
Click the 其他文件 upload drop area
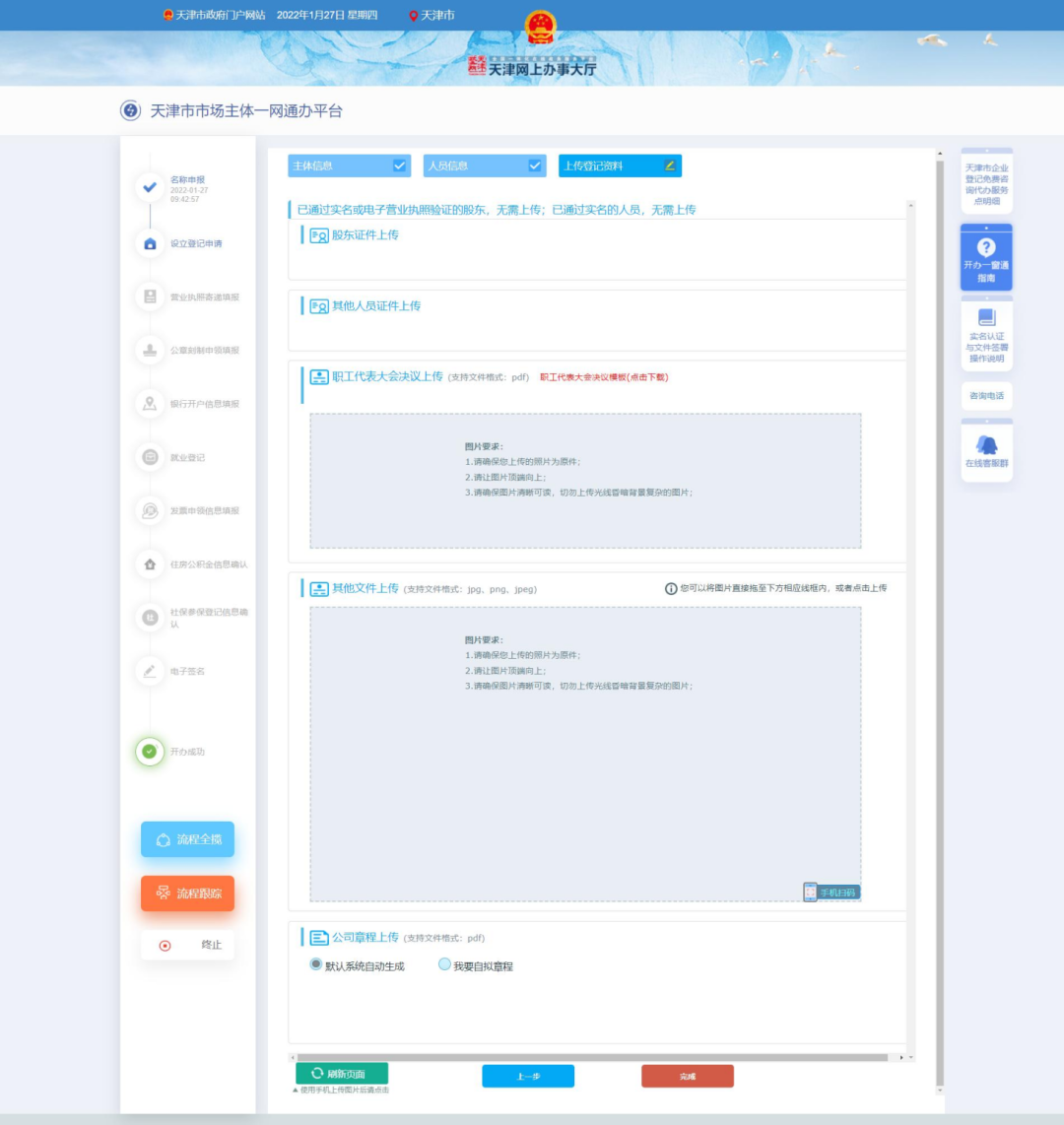(x=585, y=754)
